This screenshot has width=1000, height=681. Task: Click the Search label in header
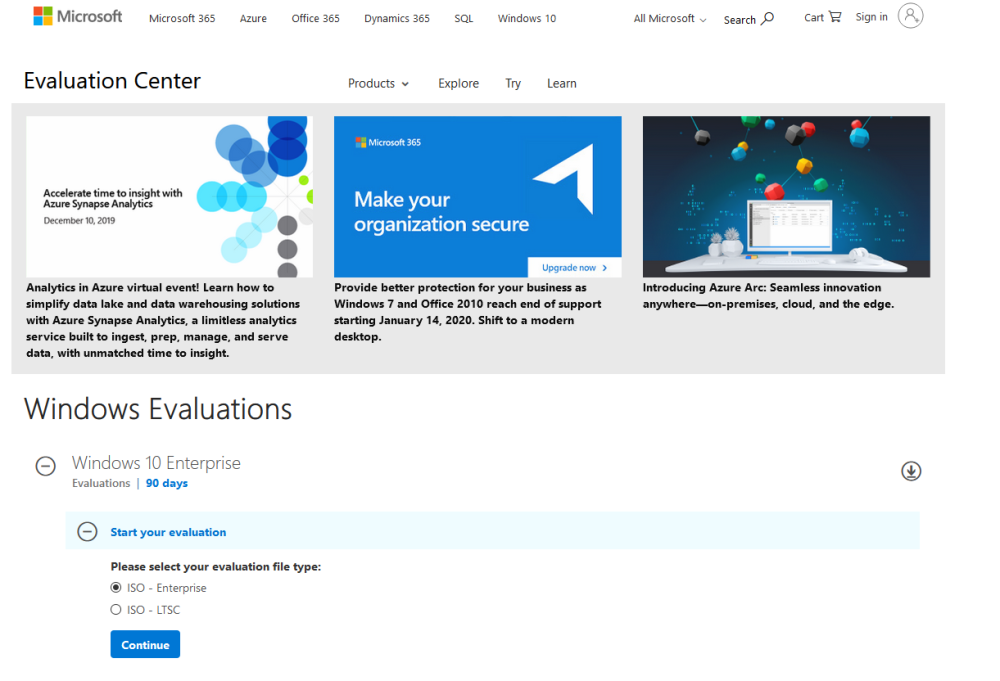click(740, 20)
